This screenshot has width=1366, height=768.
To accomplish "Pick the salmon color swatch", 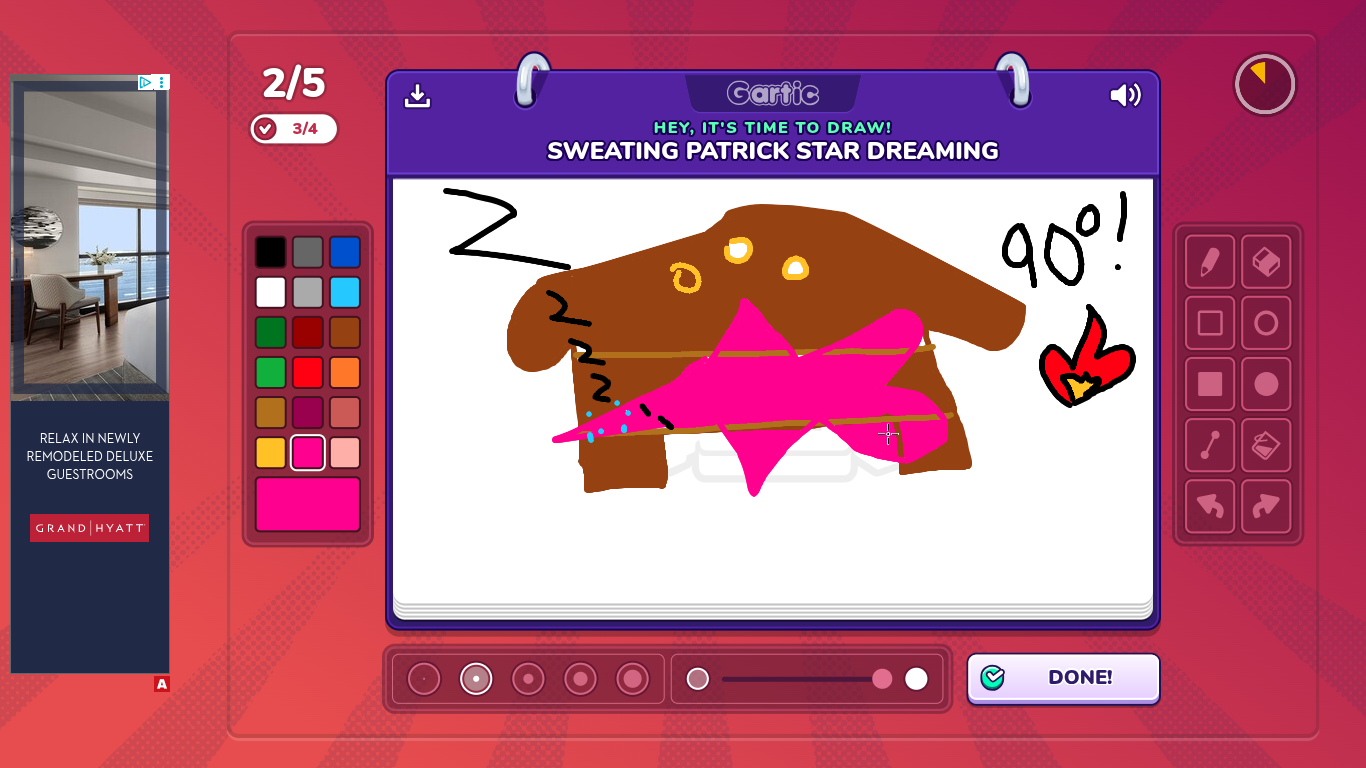I will (345, 412).
